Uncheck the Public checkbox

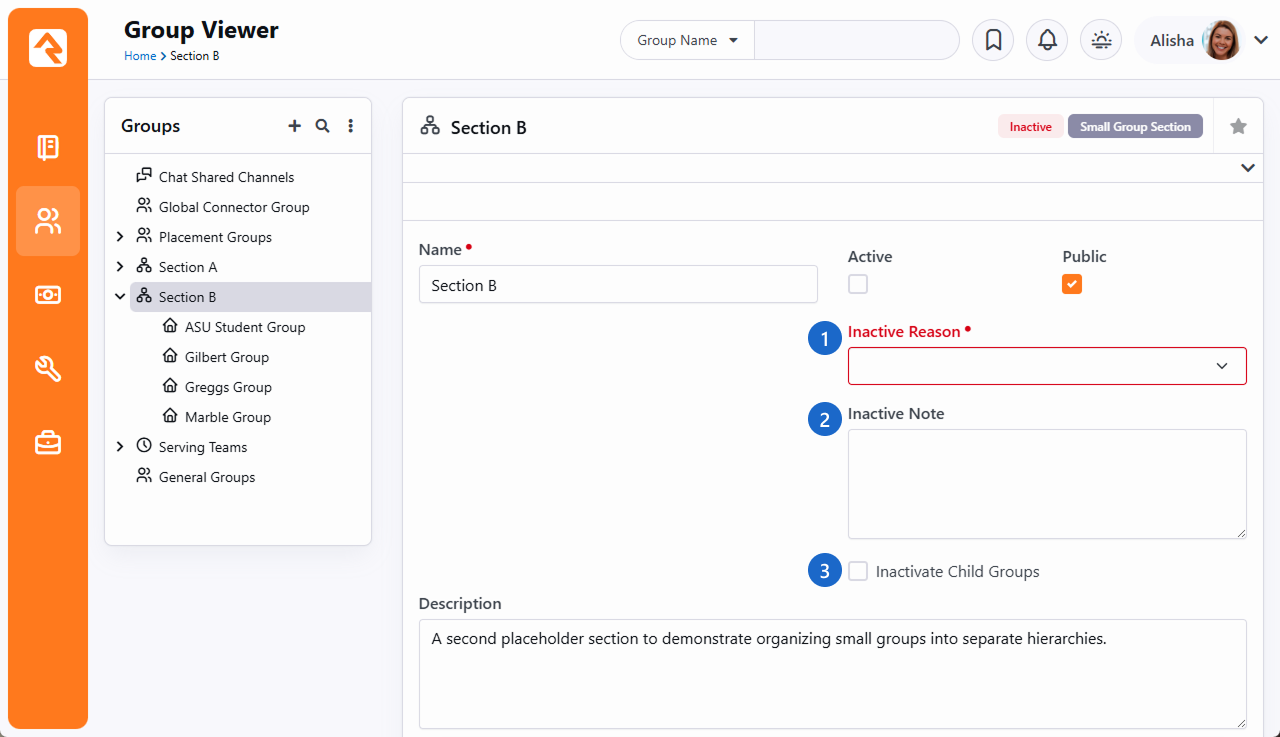click(x=1072, y=284)
